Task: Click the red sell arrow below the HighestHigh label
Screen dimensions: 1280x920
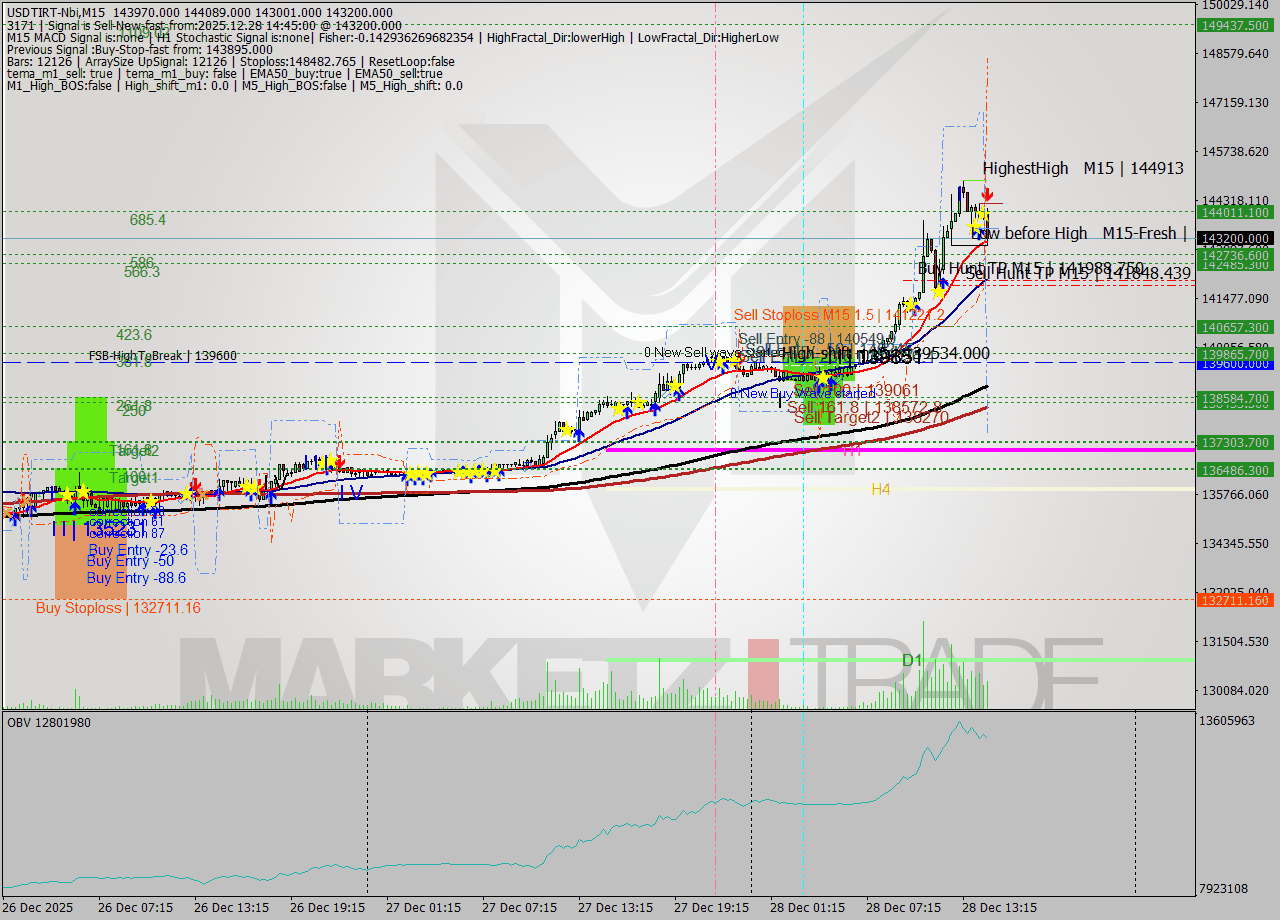Action: pyautogui.click(x=987, y=194)
